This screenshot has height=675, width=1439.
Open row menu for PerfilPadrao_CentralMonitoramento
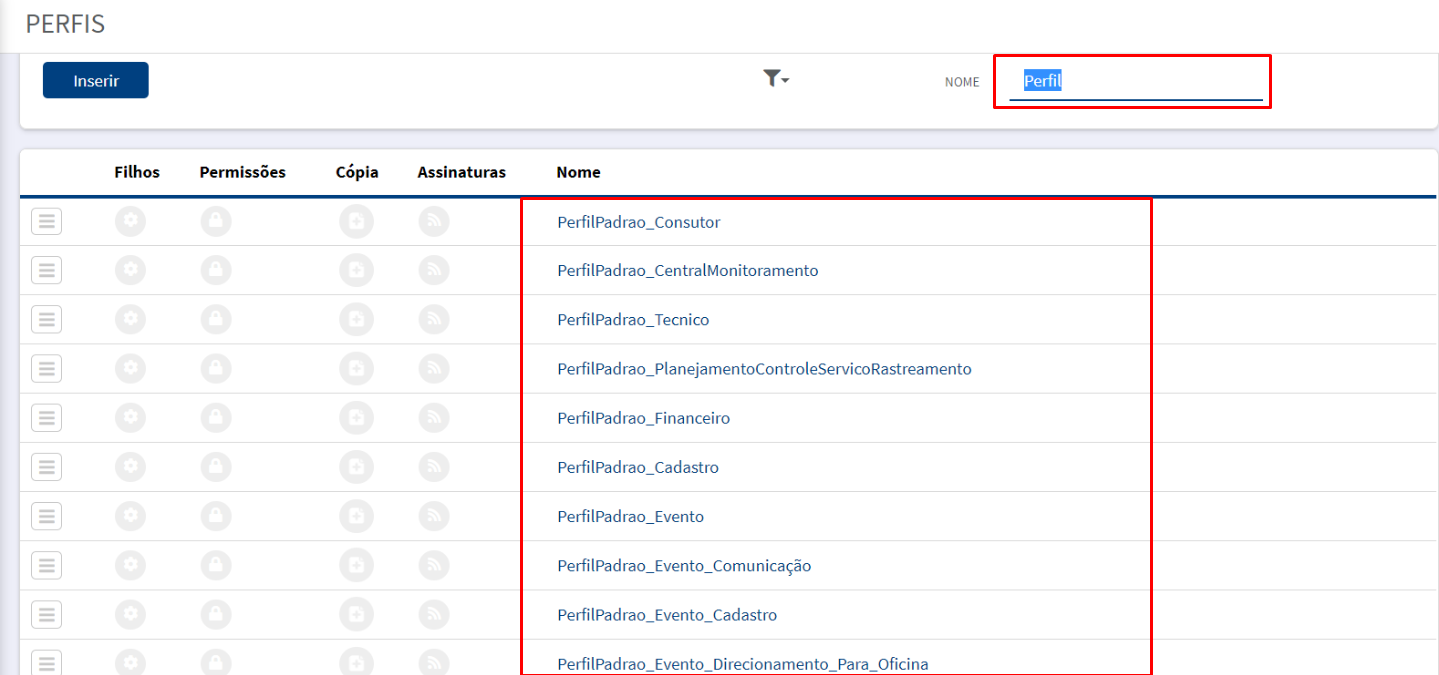pyautogui.click(x=46, y=270)
